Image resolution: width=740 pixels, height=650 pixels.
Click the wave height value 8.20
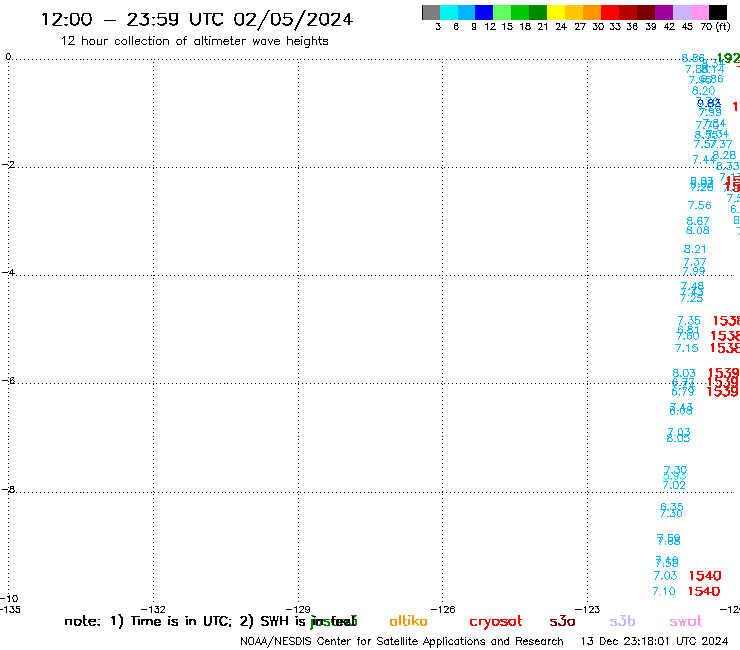click(703, 91)
